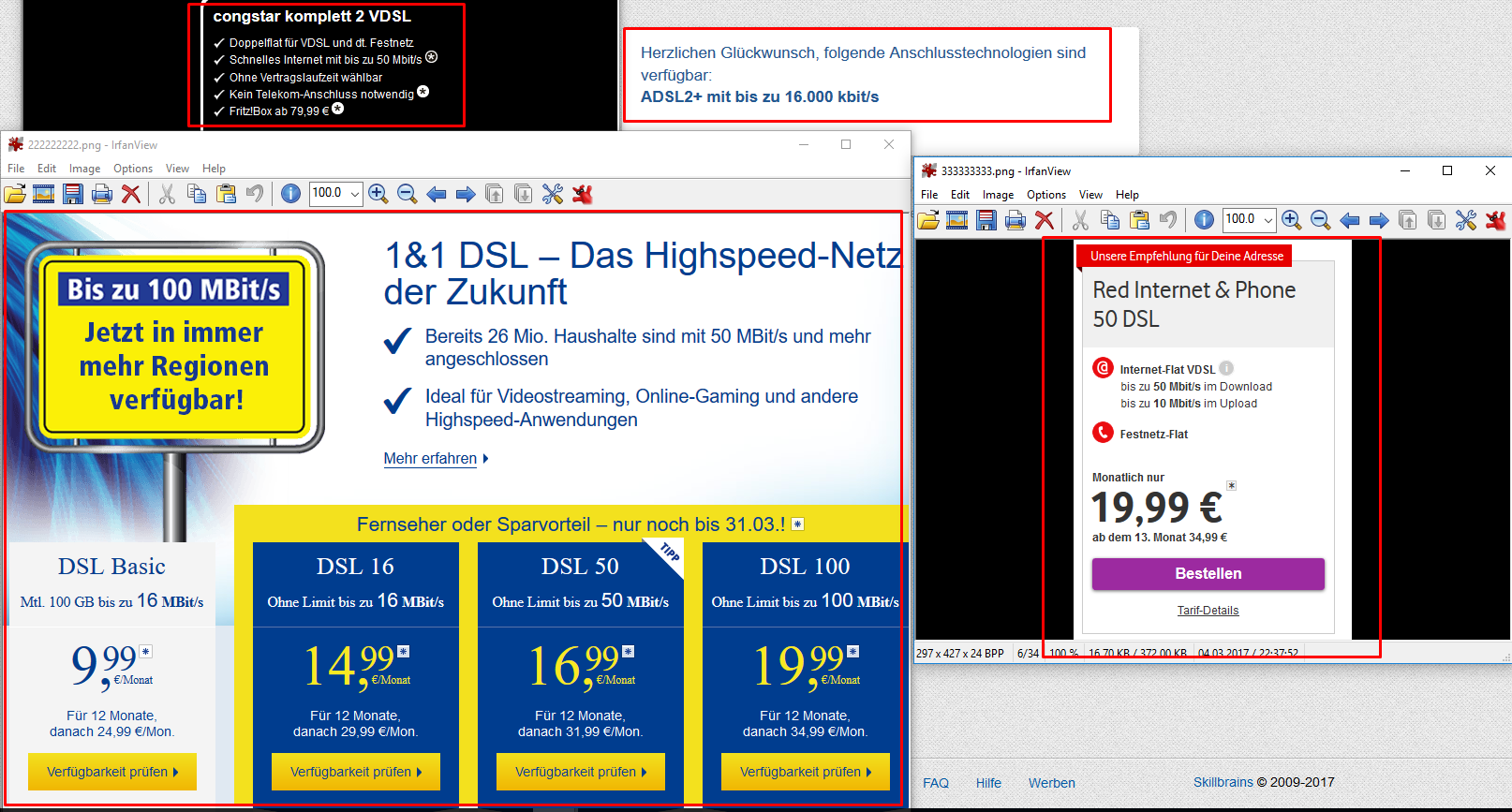This screenshot has width=1512, height=812.
Task: Open Options menu in 222222222.png window
Action: [x=133, y=169]
